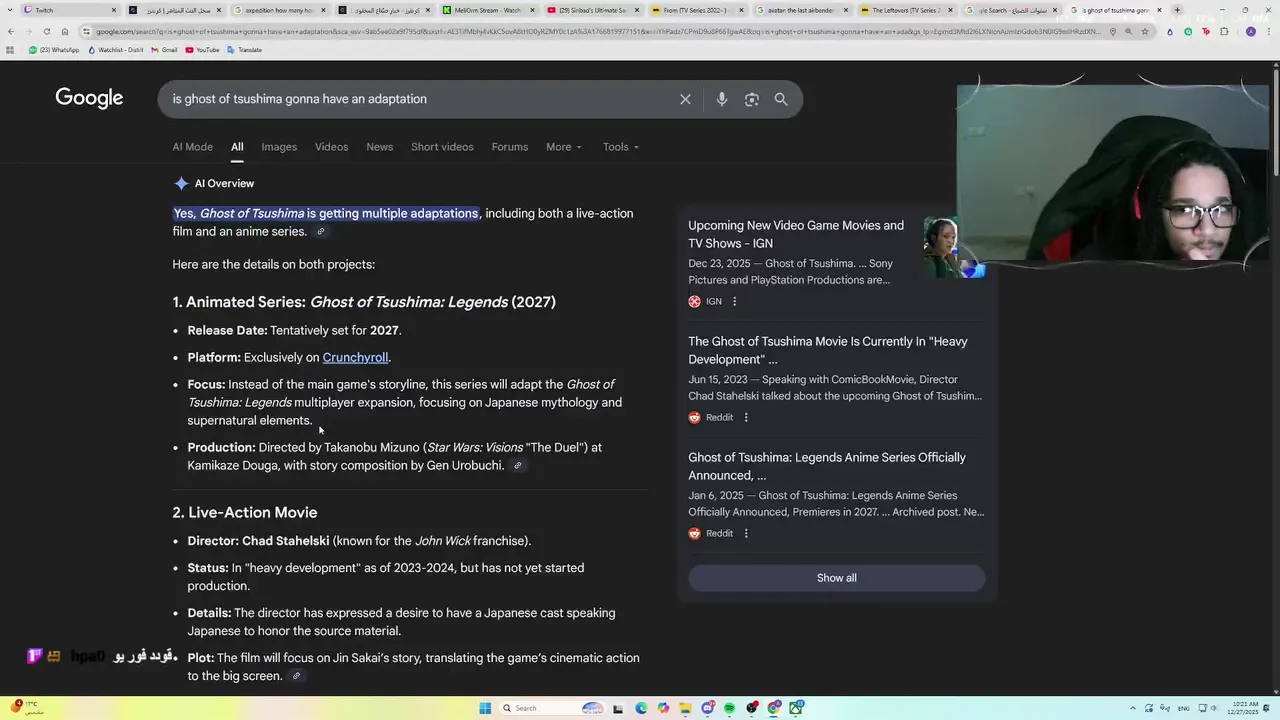Viewport: 1280px width, 720px height.
Task: Open three-dot menu for IGN result
Action: (x=734, y=301)
